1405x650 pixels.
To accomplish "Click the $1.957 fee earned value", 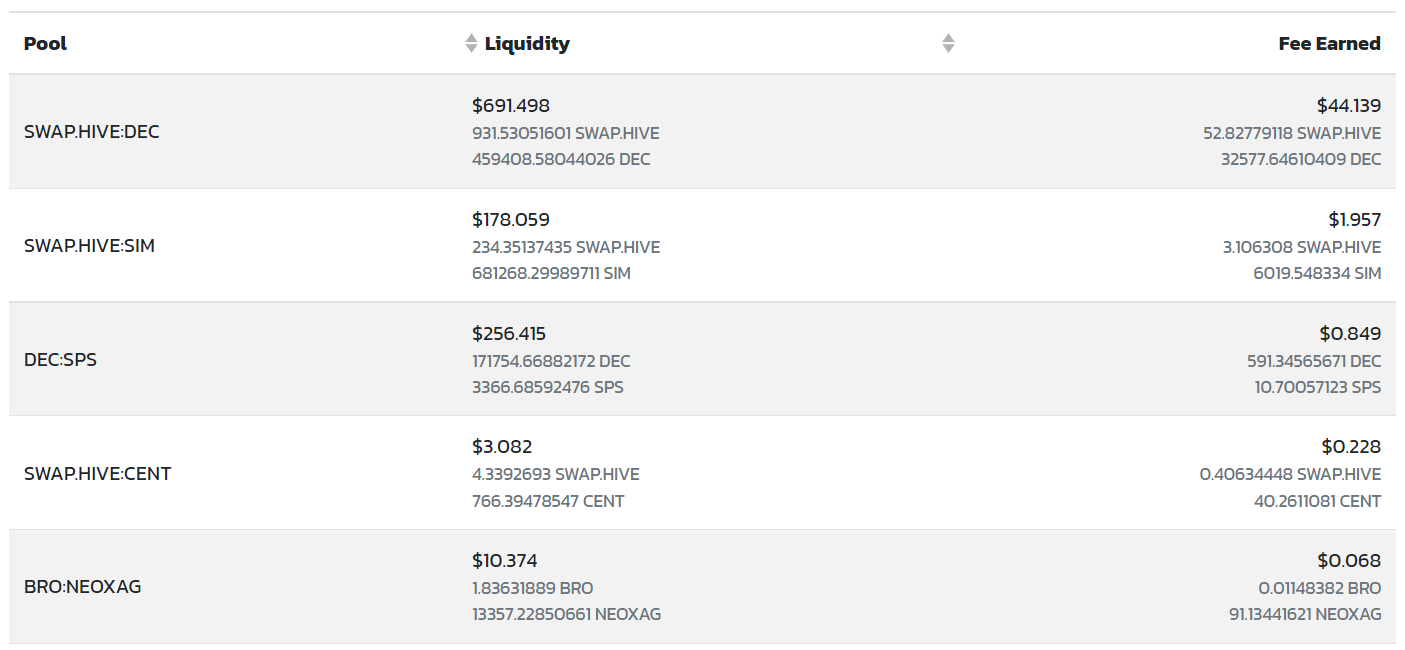I will (x=1355, y=220).
